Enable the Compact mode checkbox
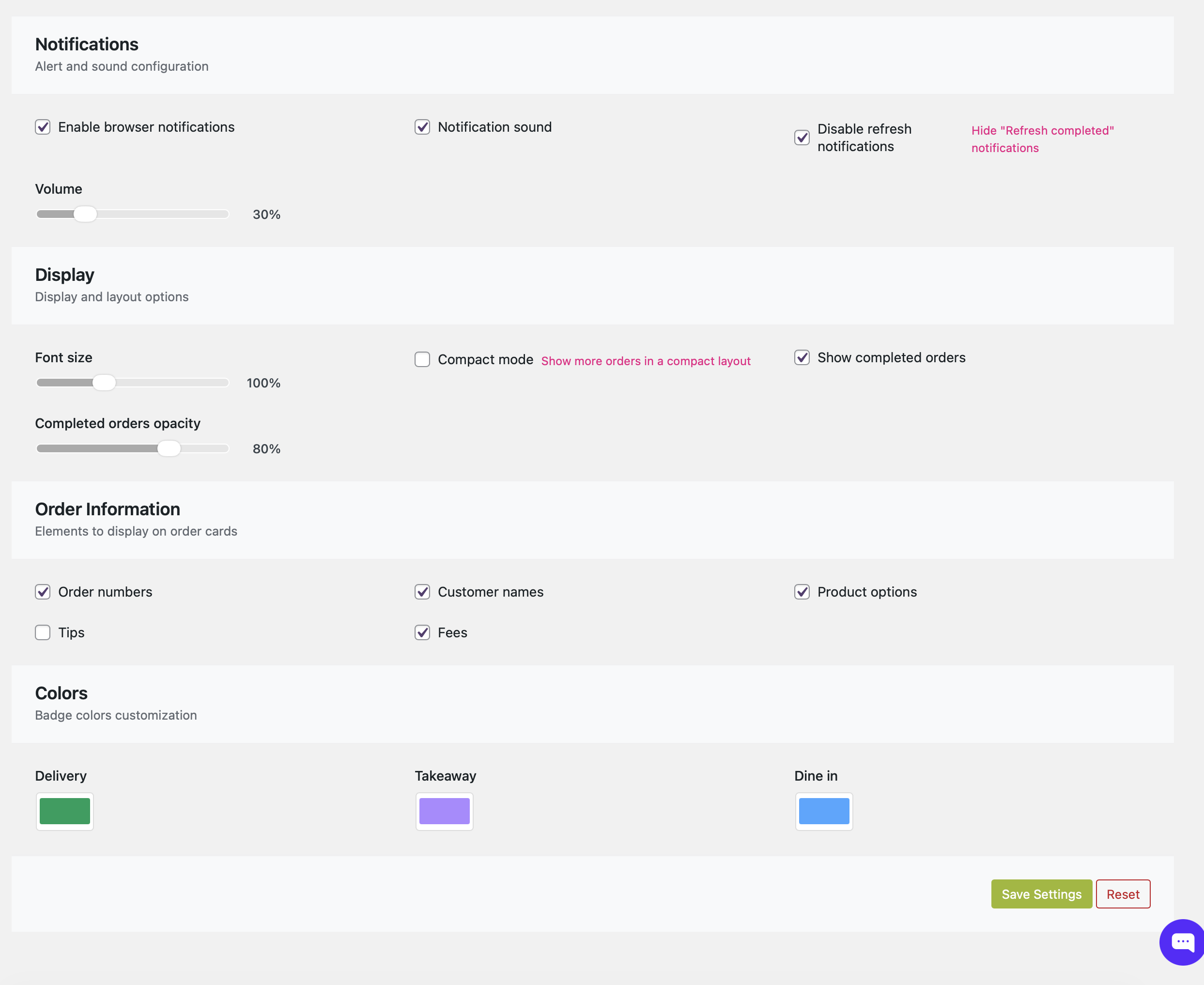The width and height of the screenshot is (1204, 985). (x=422, y=360)
